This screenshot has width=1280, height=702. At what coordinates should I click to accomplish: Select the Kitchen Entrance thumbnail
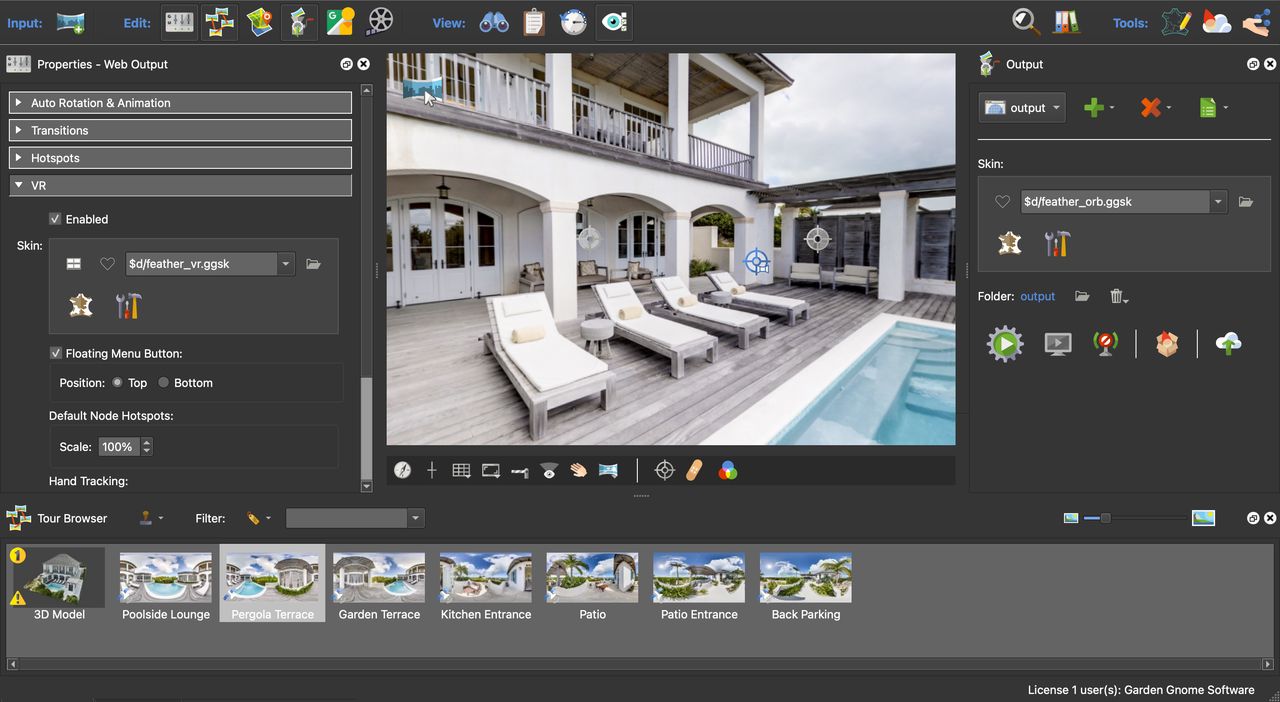tap(486, 585)
